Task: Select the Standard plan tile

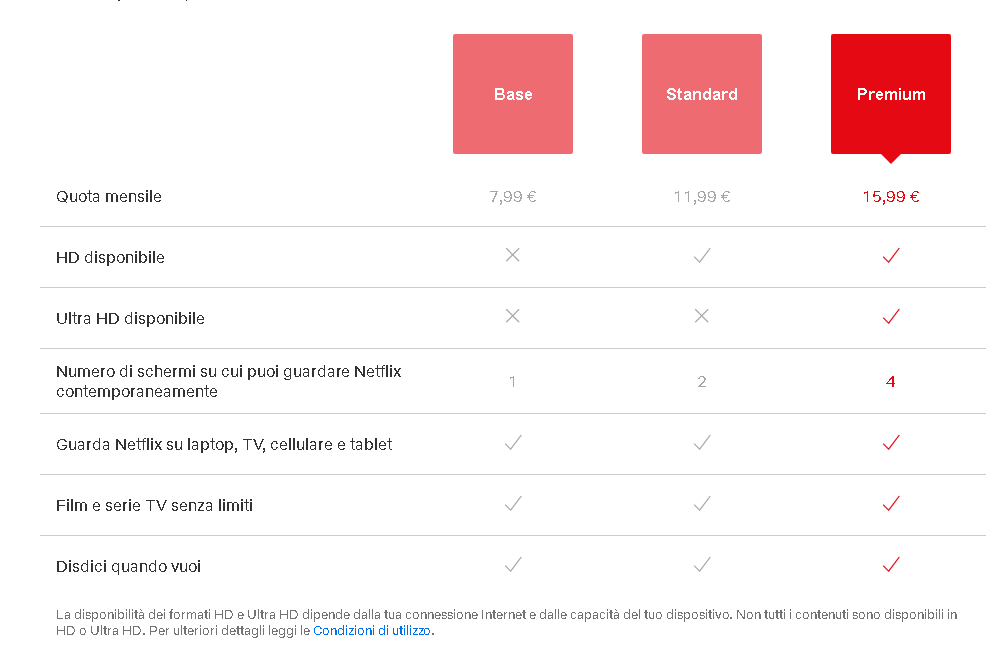Action: click(701, 94)
